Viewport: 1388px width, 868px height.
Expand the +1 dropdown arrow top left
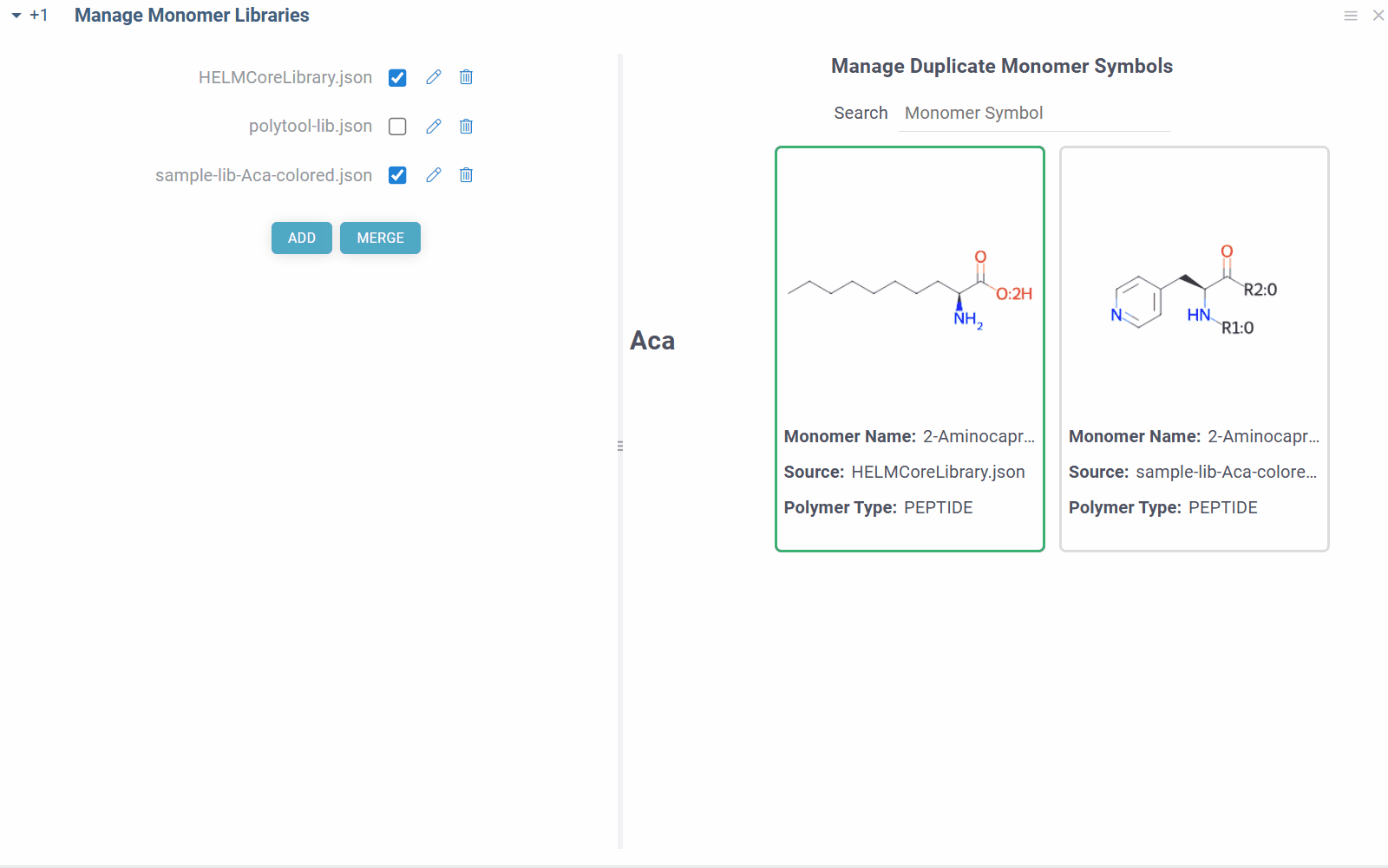click(15, 15)
